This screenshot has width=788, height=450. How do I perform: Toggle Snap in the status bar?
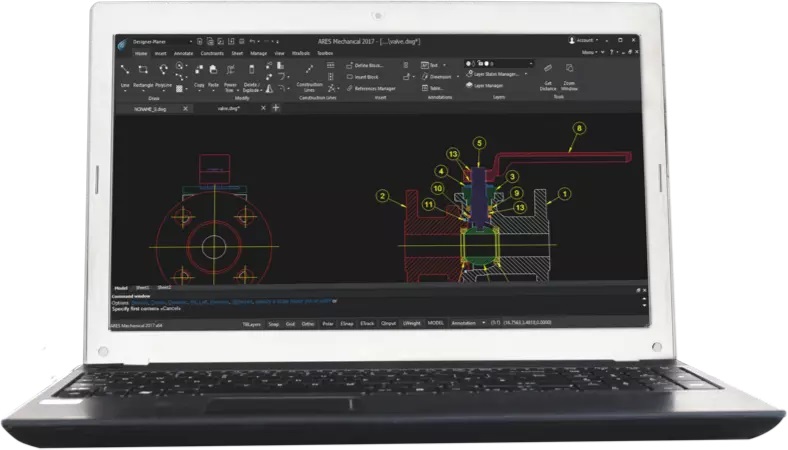[273, 324]
